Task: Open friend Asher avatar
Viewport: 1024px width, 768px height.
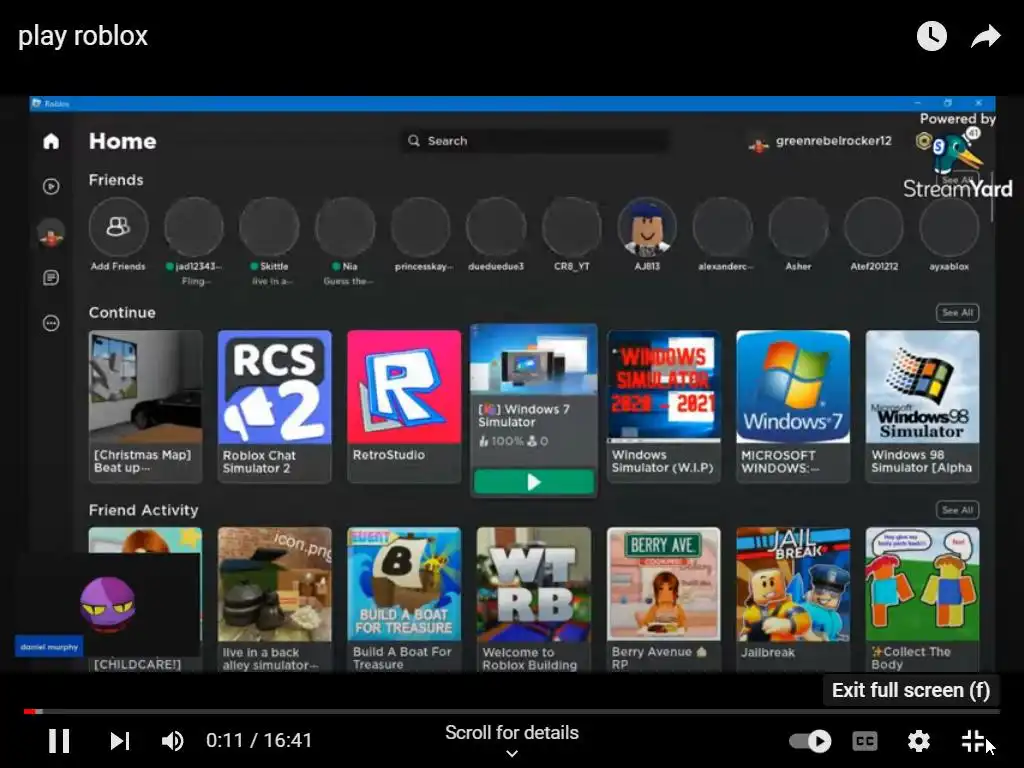Action: (799, 227)
